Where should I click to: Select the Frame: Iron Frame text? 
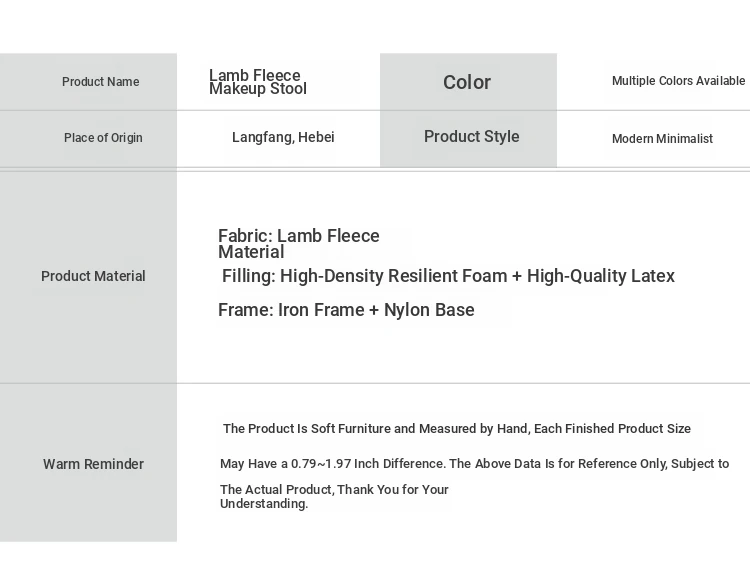[x=291, y=310]
